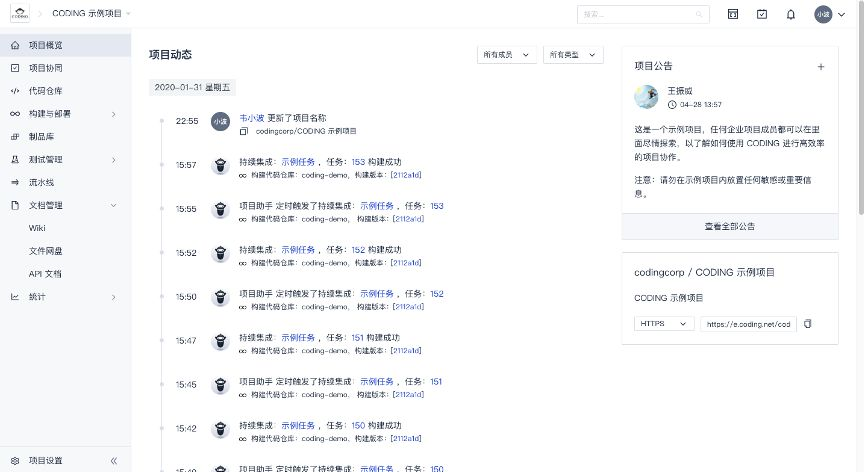Add announcement with plus icon
The height and width of the screenshot is (472, 864).
click(x=821, y=67)
